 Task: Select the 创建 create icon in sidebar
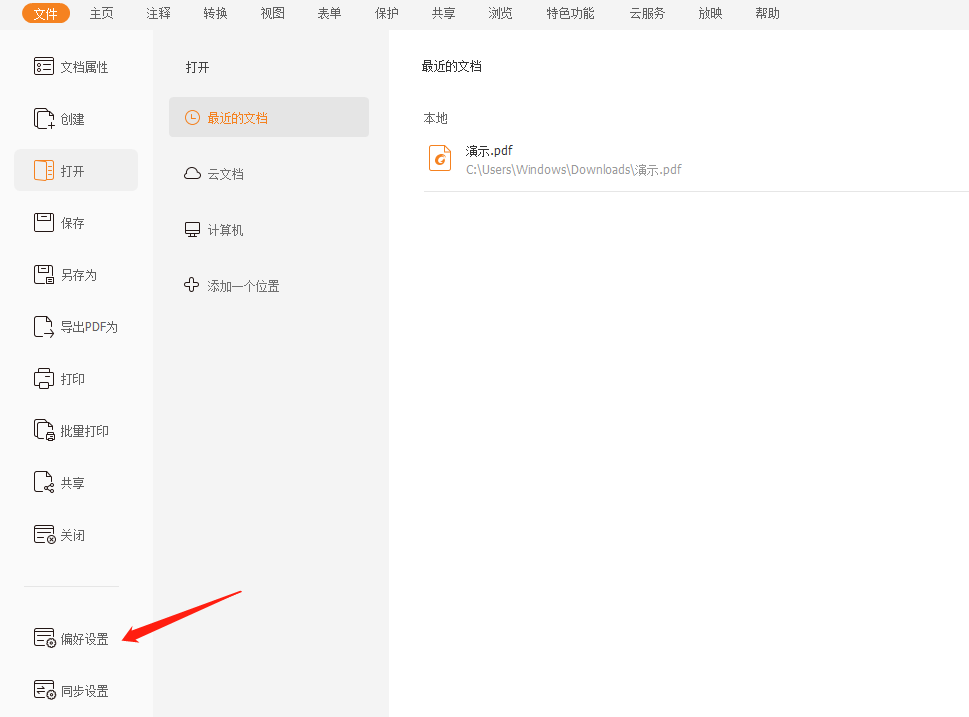pos(44,119)
